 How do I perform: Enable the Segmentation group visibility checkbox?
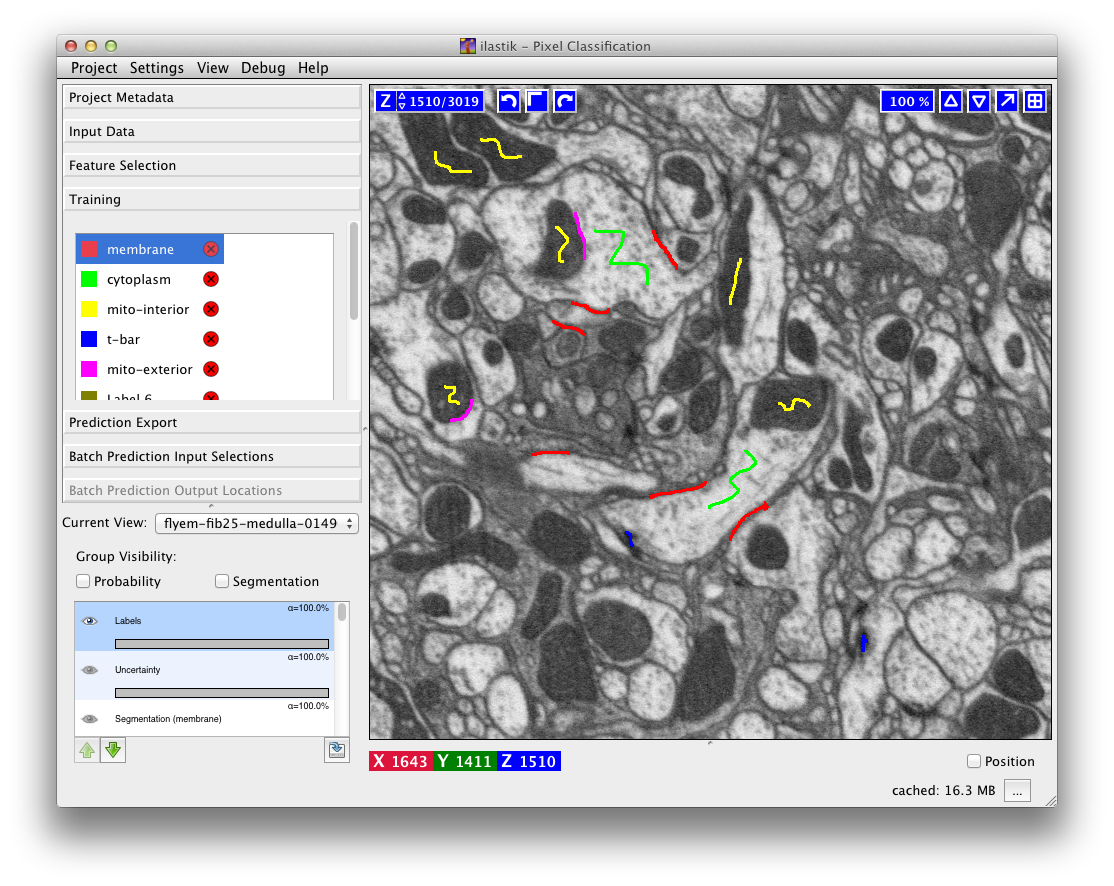[222, 582]
